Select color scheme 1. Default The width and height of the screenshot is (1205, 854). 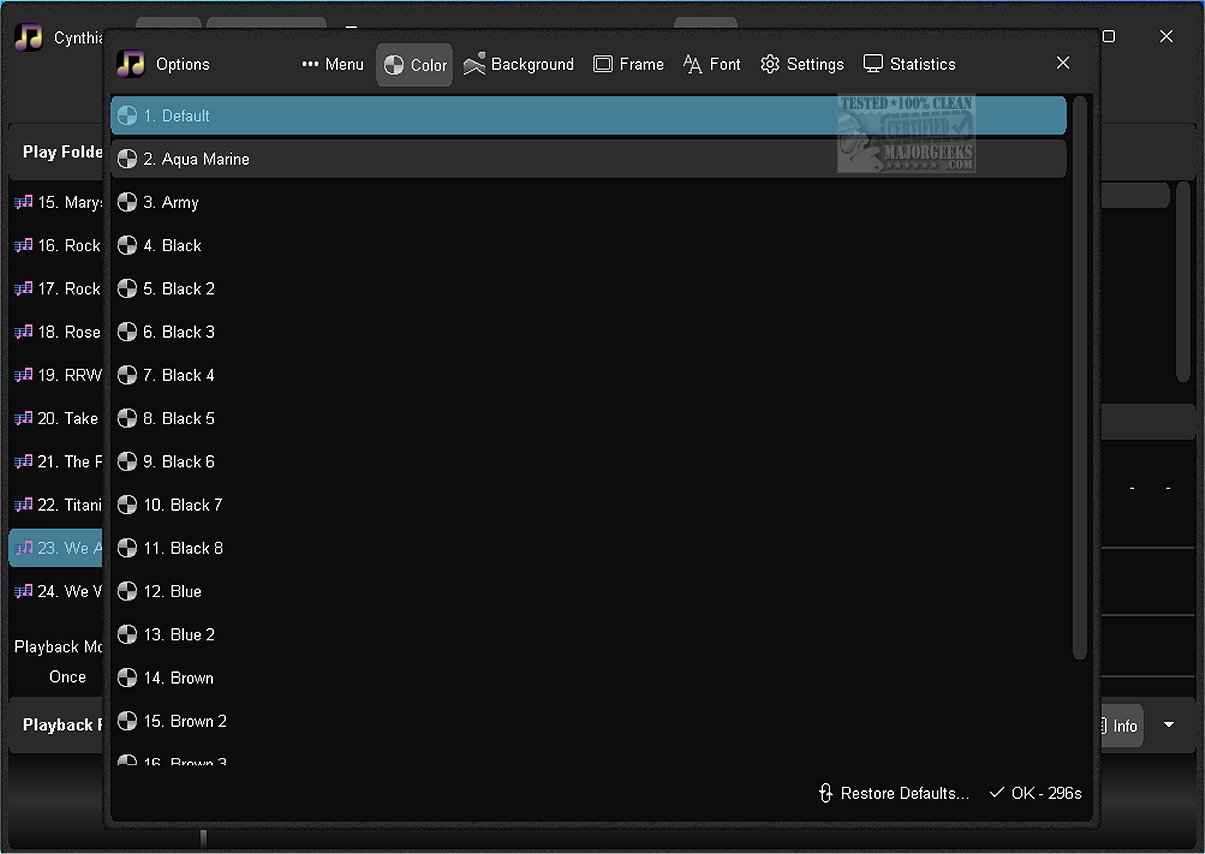(588, 116)
